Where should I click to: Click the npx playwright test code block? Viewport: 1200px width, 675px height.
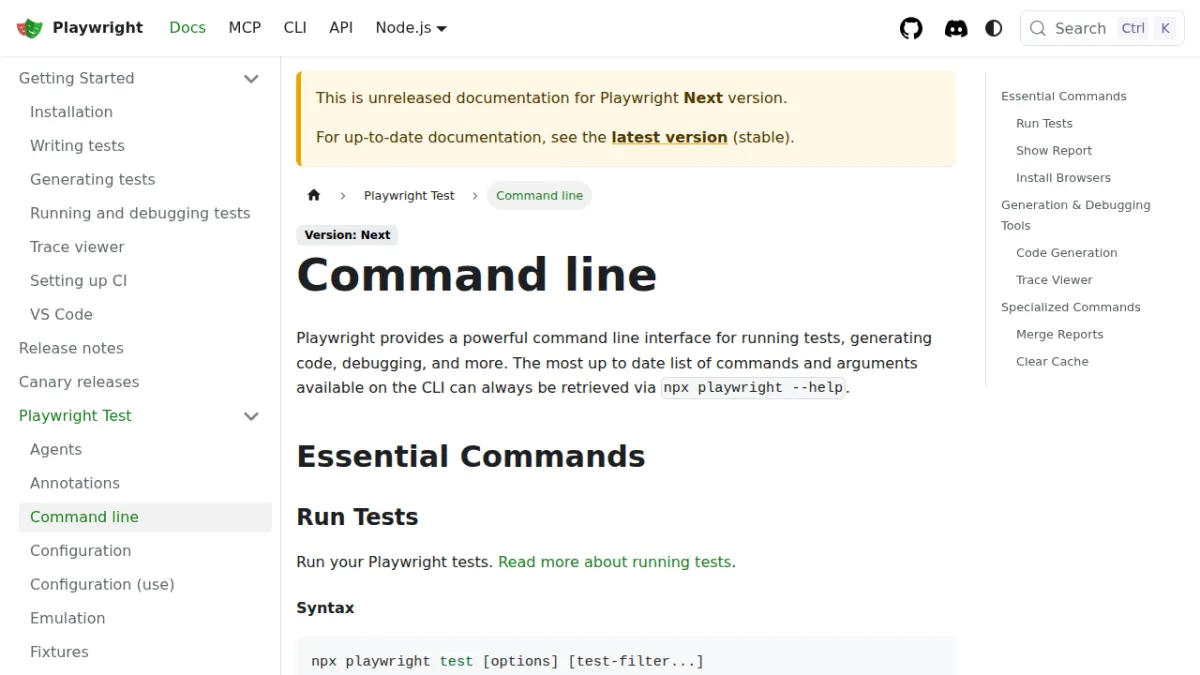click(x=626, y=656)
